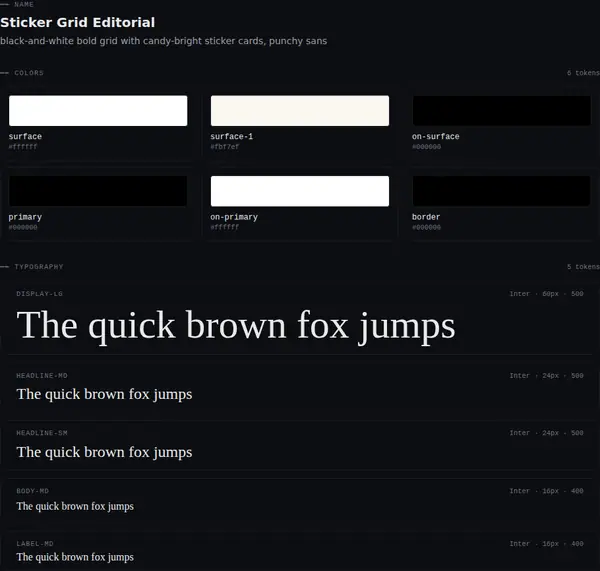
Task: Click the NAME section label
Action: point(24,4)
